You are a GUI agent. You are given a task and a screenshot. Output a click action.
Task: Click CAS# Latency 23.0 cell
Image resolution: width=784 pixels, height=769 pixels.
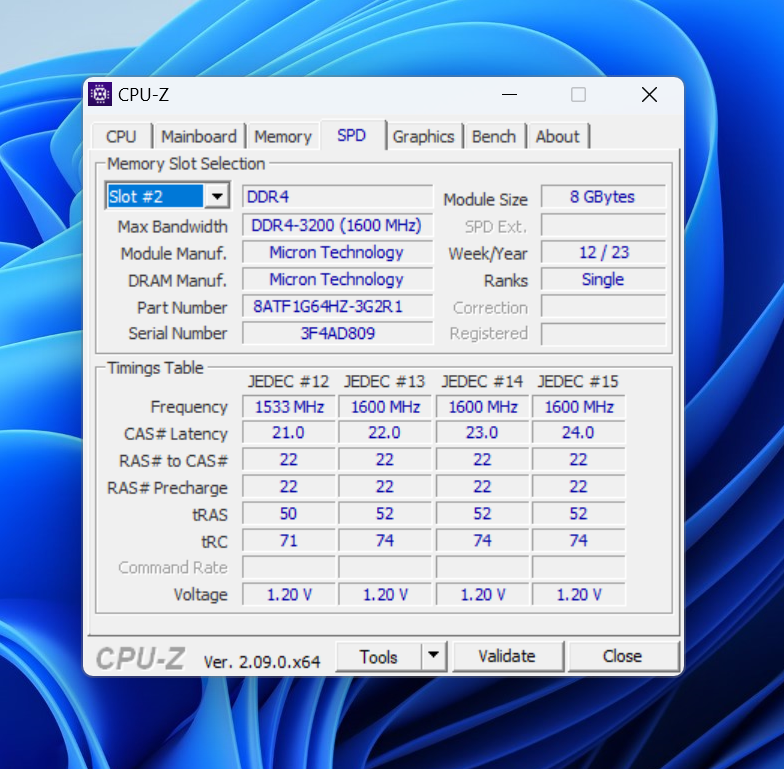click(x=482, y=432)
